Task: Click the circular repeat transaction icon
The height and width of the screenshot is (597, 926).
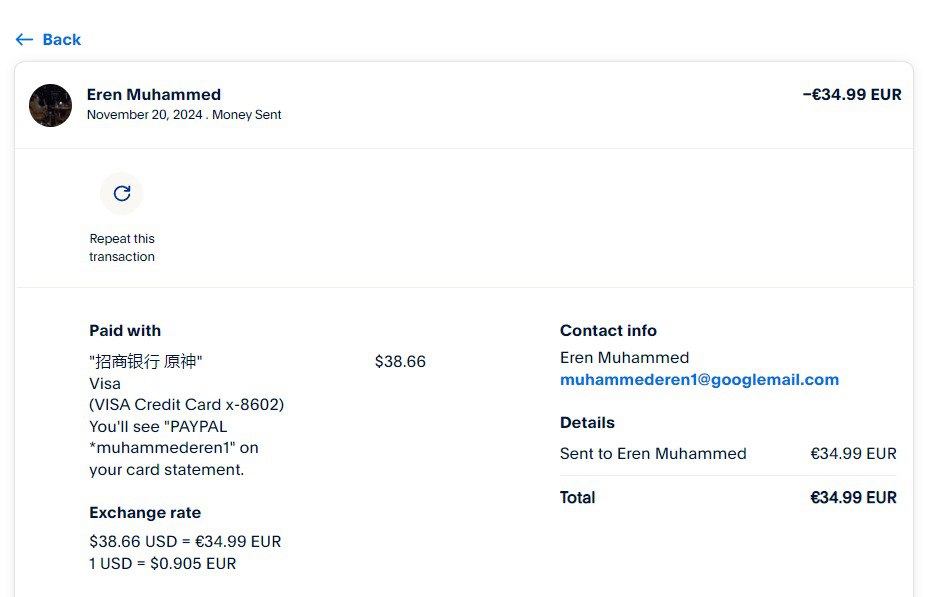Action: point(122,194)
